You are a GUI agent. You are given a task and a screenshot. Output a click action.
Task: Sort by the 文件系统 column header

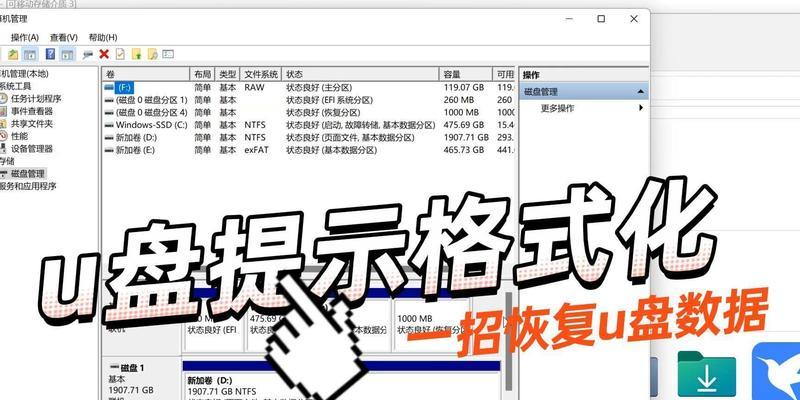[x=261, y=74]
